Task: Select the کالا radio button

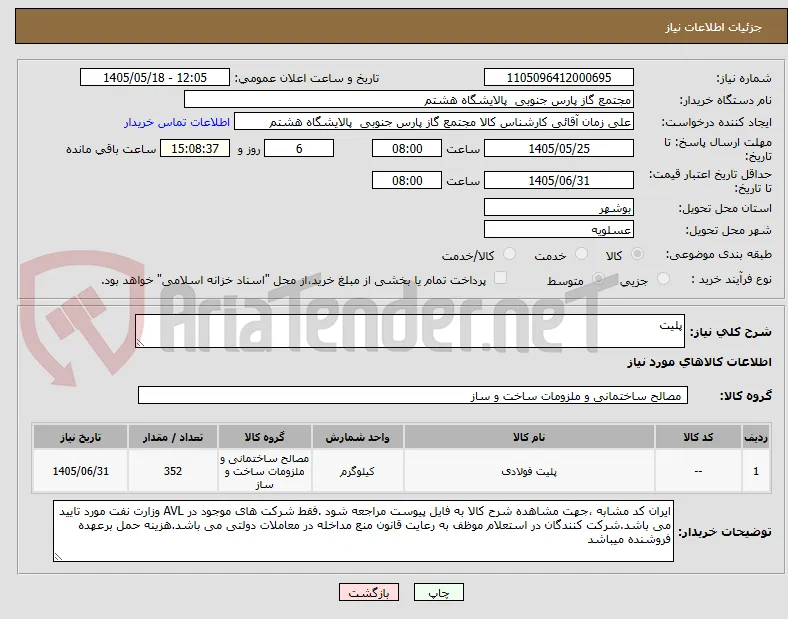Action: 637,254
